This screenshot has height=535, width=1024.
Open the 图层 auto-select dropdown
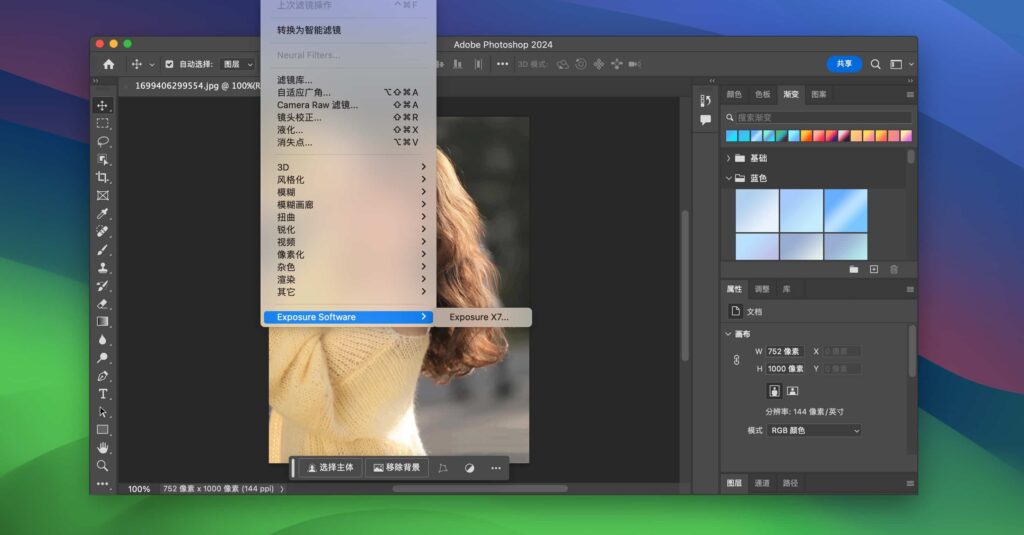(x=238, y=64)
